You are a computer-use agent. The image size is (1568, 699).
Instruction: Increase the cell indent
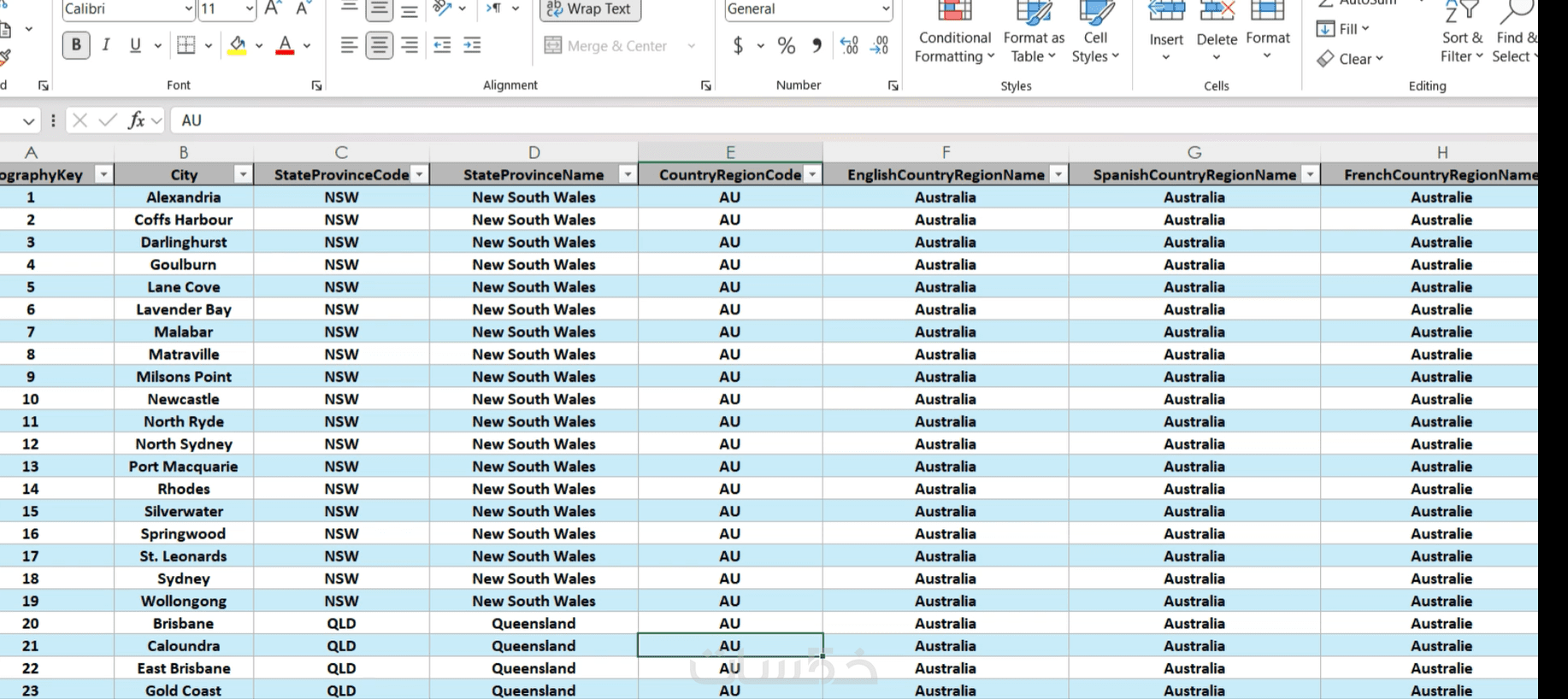(472, 45)
